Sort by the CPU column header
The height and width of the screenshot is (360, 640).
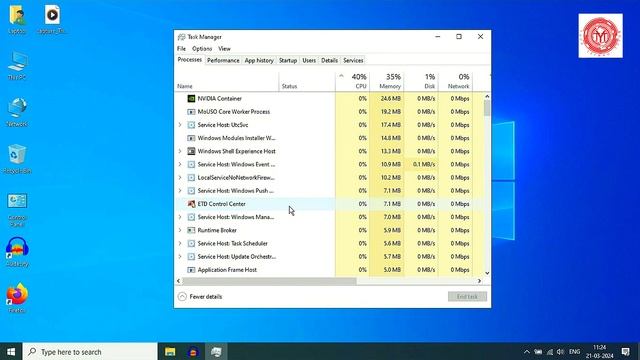pos(353,81)
